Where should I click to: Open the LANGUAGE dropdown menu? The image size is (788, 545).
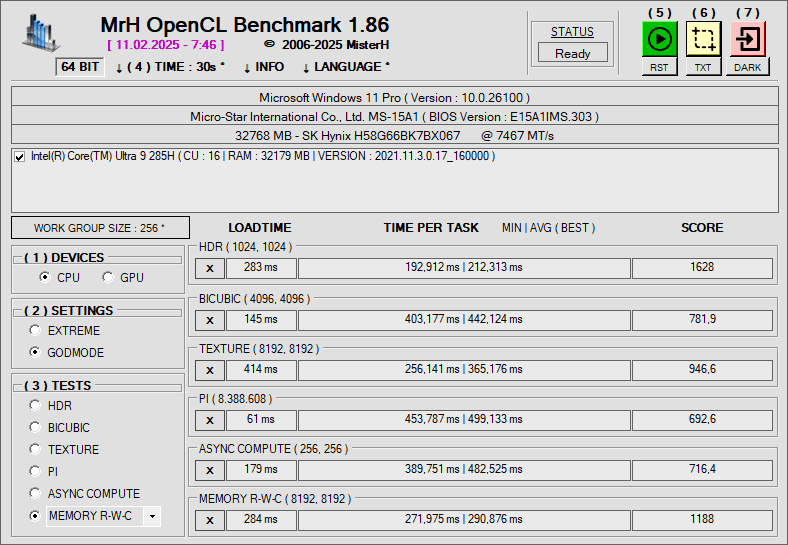pyautogui.click(x=346, y=67)
